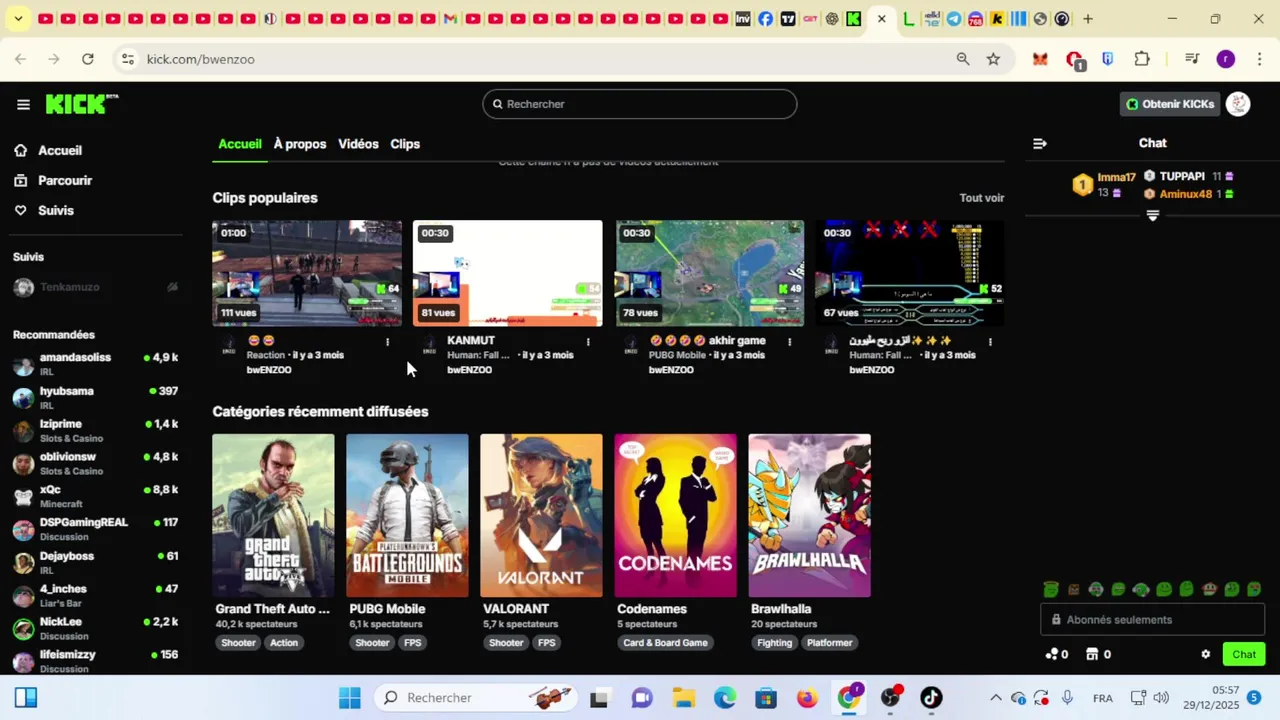
Task: Open the browser extensions puzzle menu
Action: [1142, 59]
